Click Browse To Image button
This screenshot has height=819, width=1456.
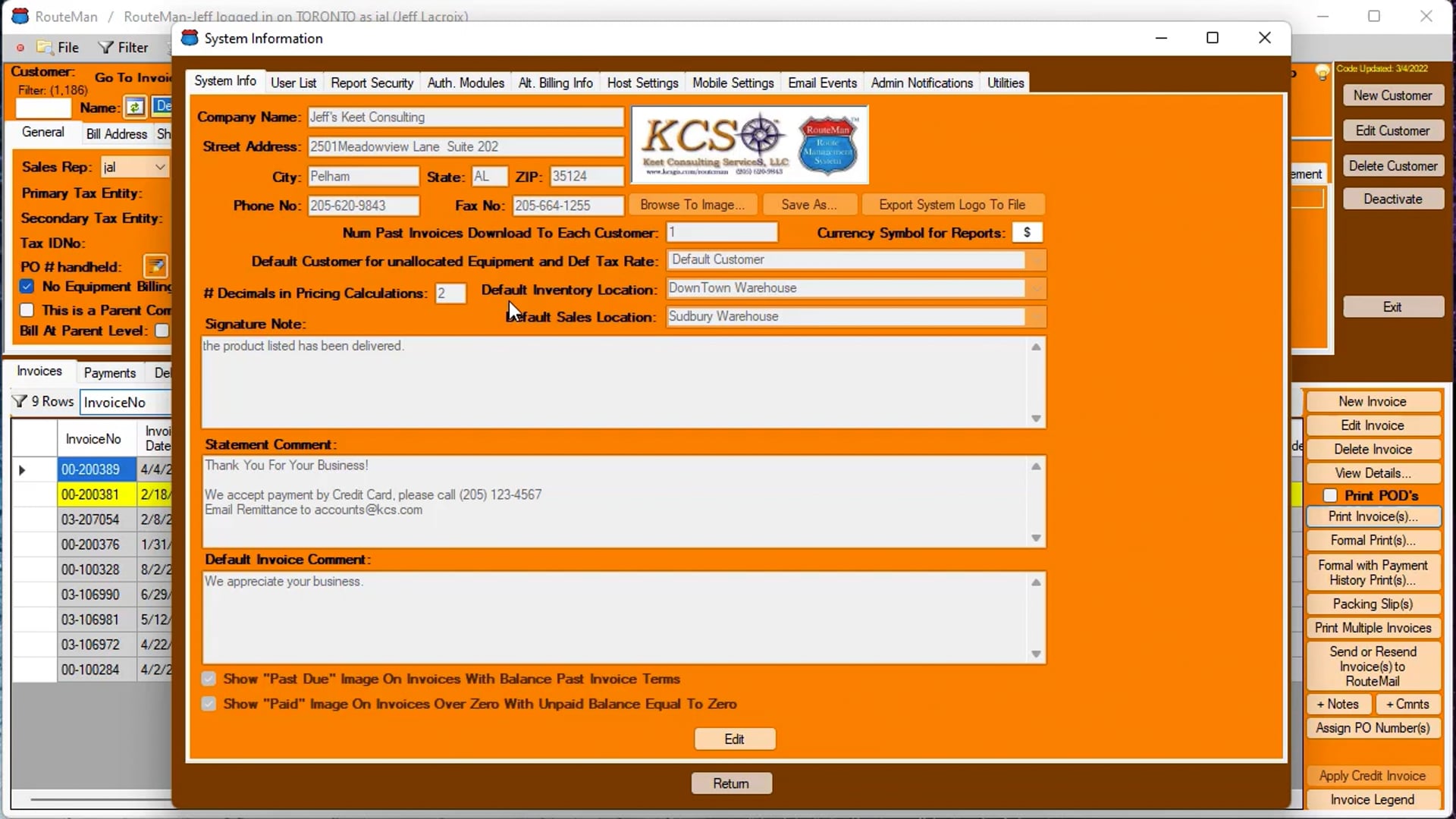pos(692,205)
